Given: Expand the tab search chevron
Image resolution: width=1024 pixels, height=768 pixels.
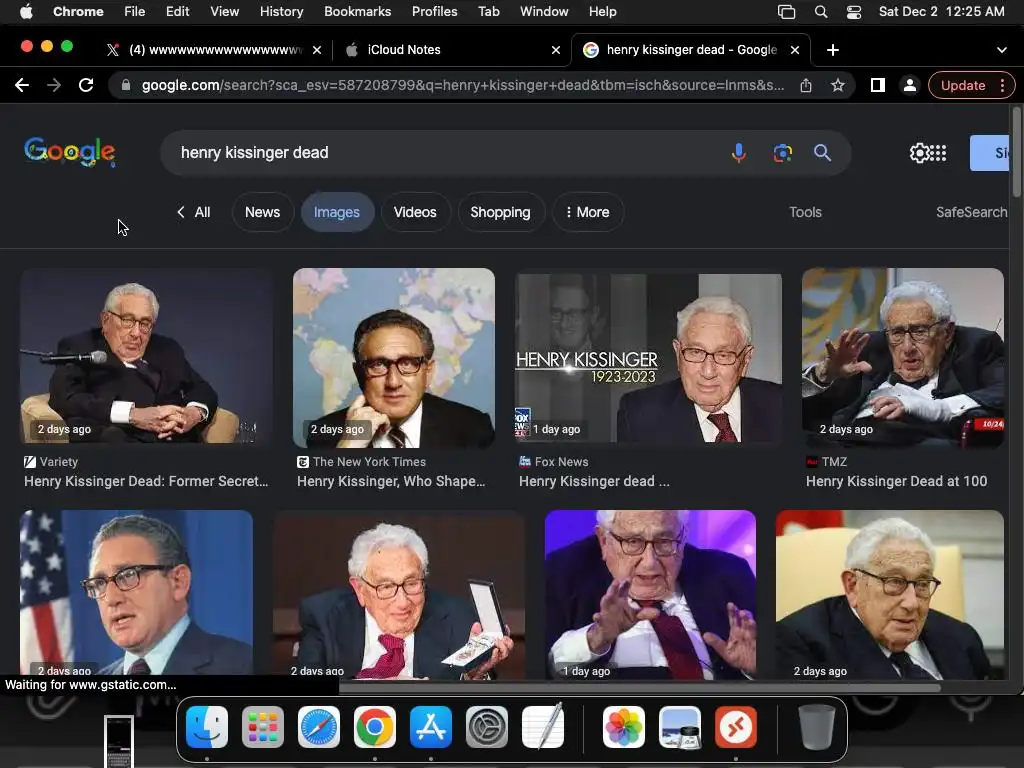Looking at the screenshot, I should tap(1002, 50).
